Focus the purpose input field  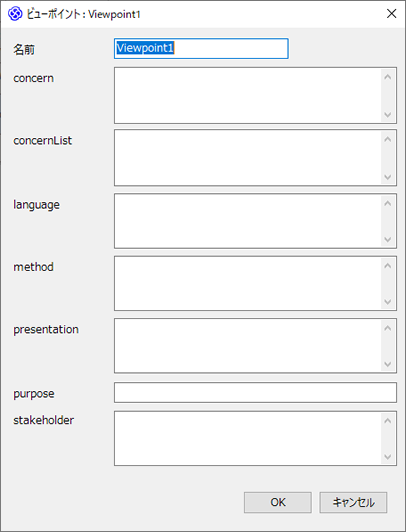pos(255,393)
